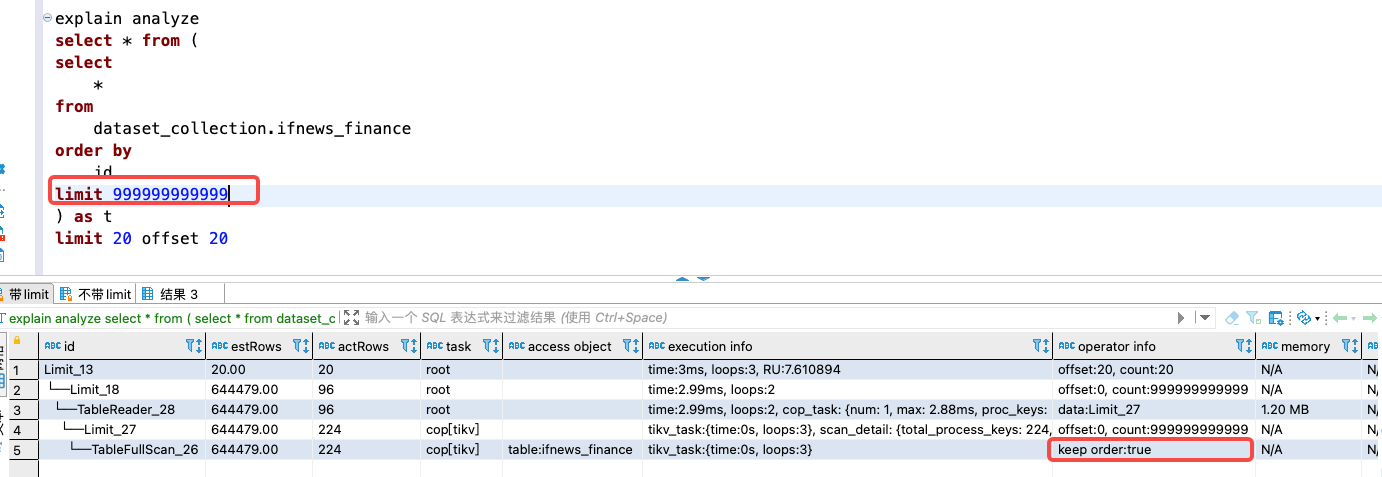1382x477 pixels.
Task: Click the 20.00 estRows cell
Action: (x=259, y=369)
